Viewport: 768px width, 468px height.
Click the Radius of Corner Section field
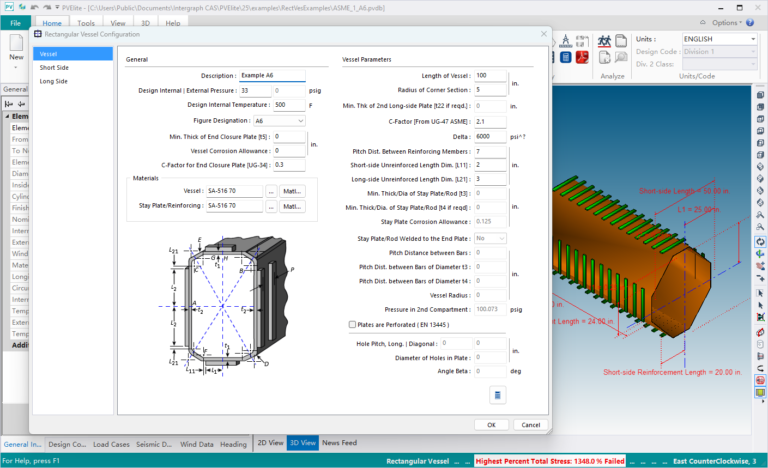point(490,90)
